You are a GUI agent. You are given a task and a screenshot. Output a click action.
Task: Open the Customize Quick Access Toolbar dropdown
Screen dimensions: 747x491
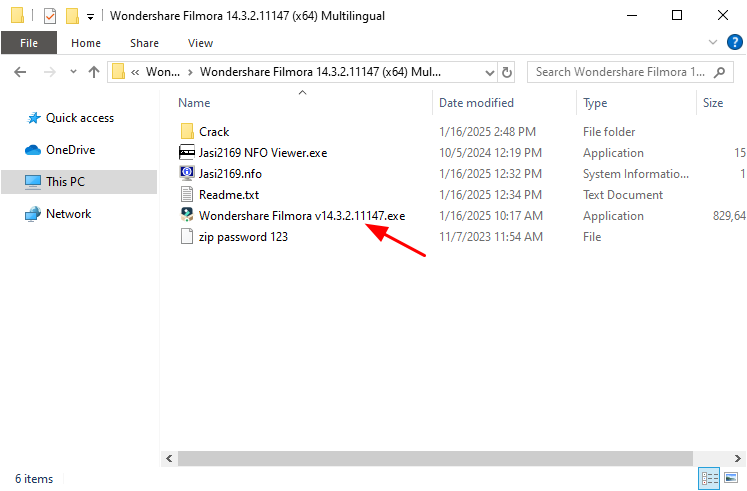[x=91, y=17]
